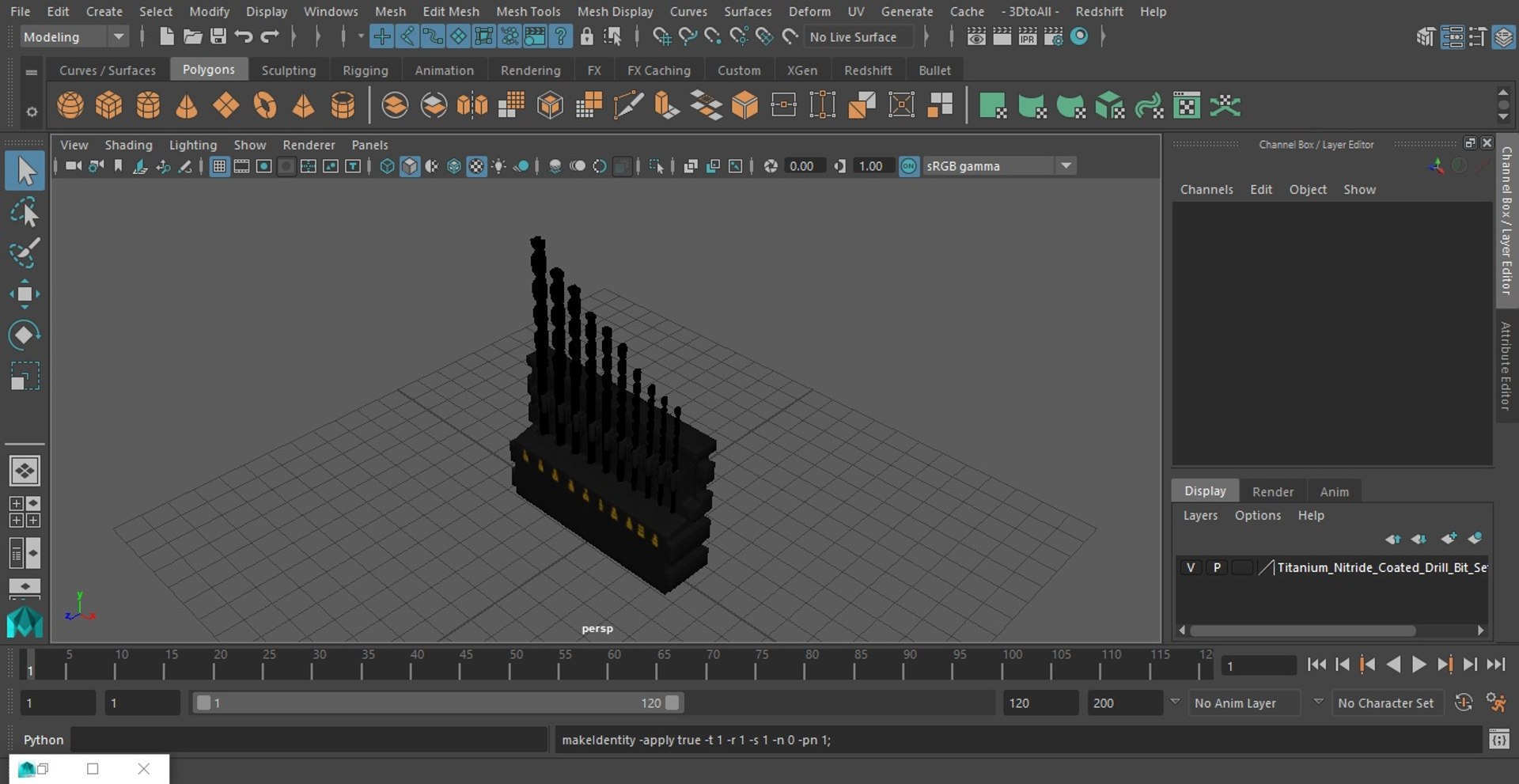
Task: Activate the Lasso select tool
Action: pos(25,213)
